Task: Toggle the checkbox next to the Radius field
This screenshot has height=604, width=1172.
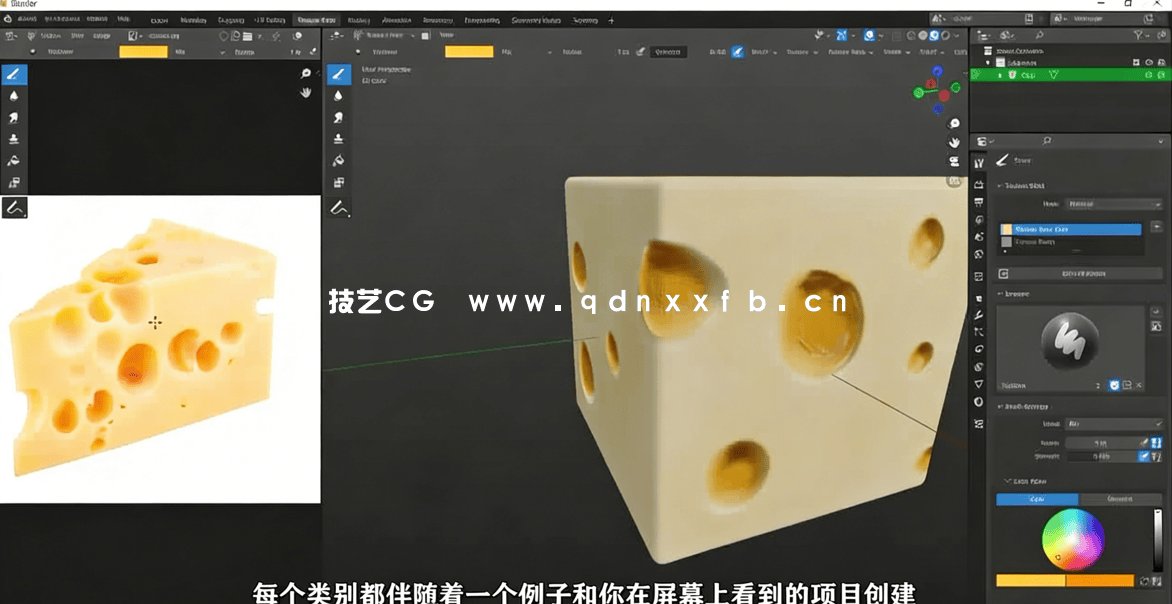Action: [x=1156, y=443]
